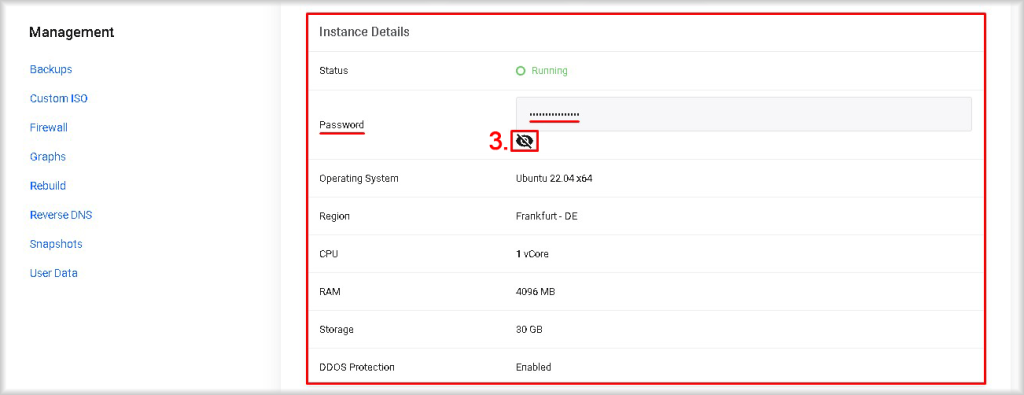This screenshot has width=1024, height=395.
Task: Click the Instance Details heading
Action: 364,31
